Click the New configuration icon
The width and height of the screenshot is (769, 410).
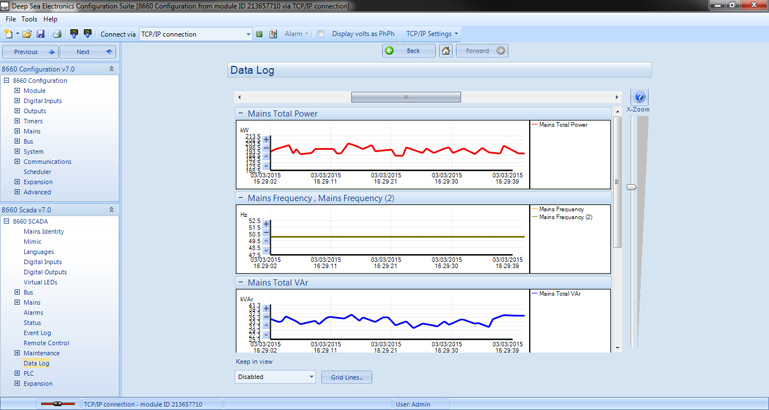[8, 34]
